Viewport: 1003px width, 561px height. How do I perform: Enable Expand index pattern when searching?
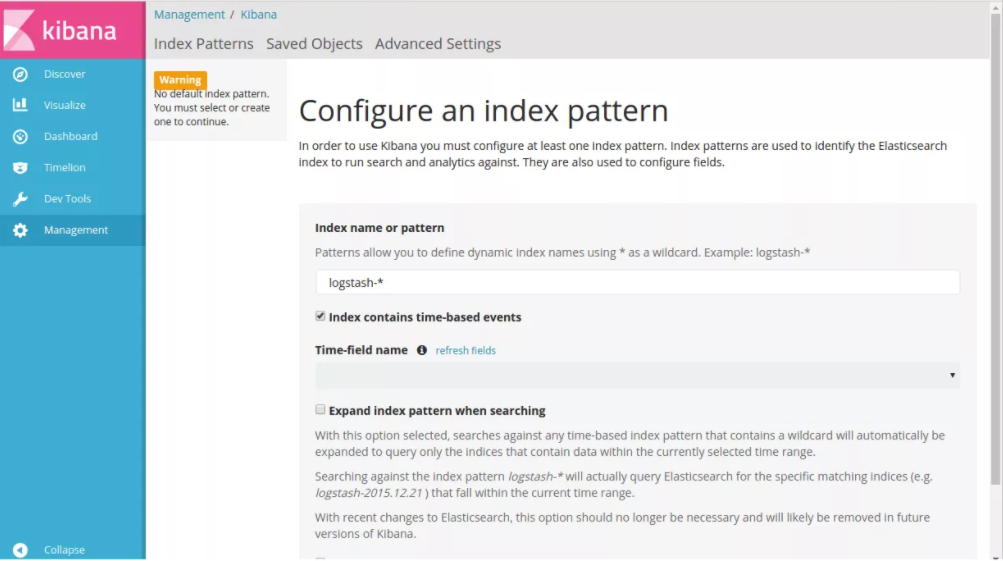point(320,410)
